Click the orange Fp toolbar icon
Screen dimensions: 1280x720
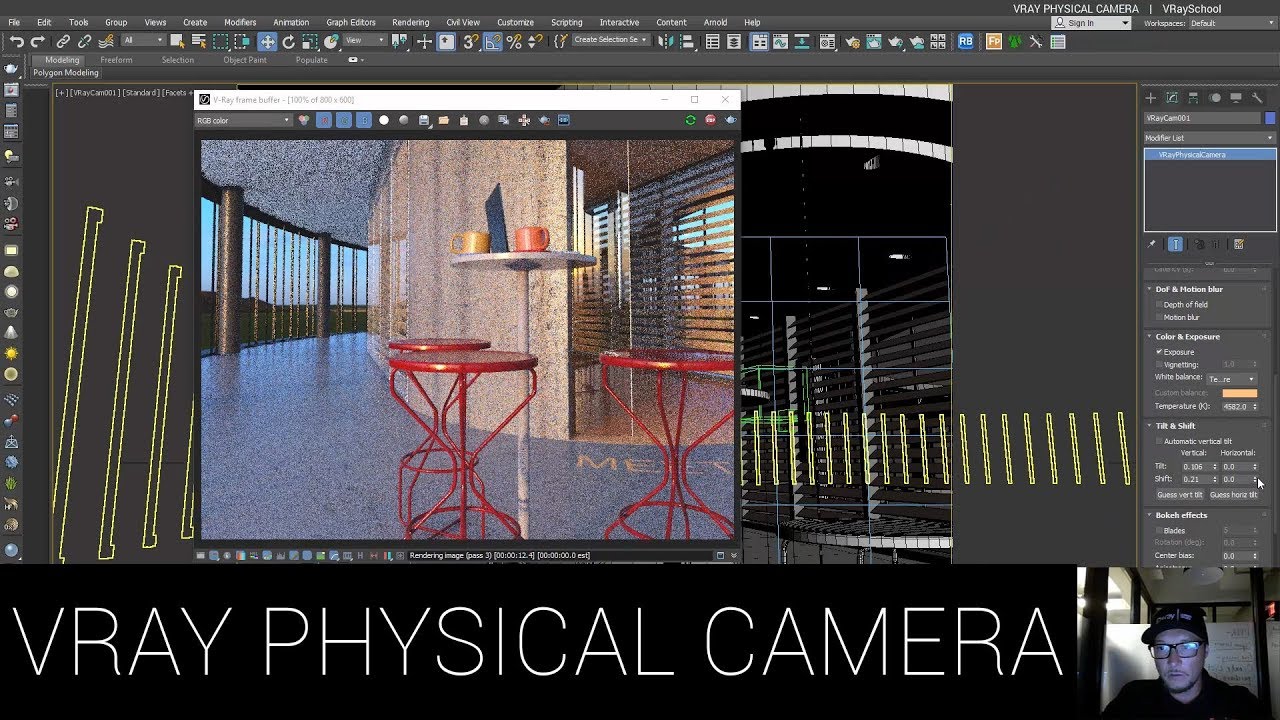tap(994, 41)
